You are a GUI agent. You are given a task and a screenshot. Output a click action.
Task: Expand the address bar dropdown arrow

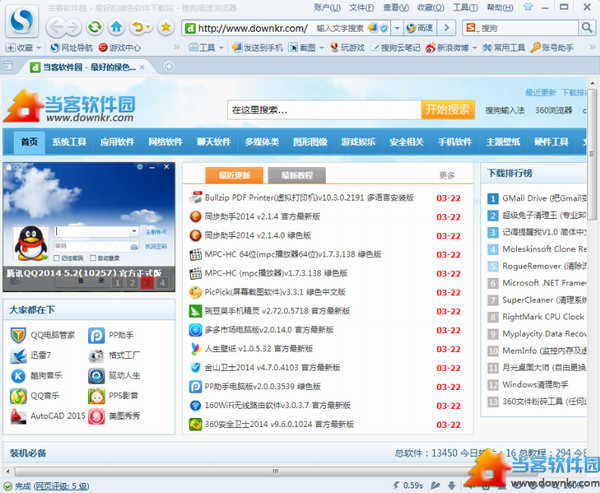[397, 28]
